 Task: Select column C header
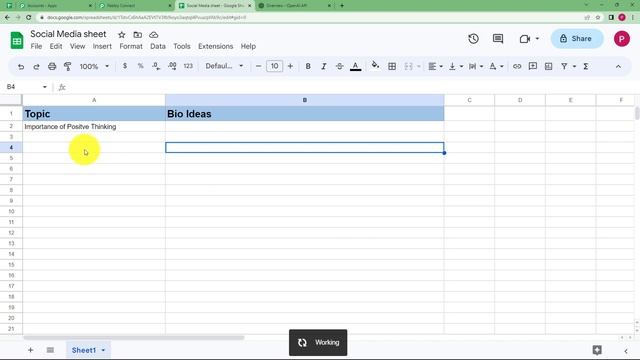click(x=469, y=100)
